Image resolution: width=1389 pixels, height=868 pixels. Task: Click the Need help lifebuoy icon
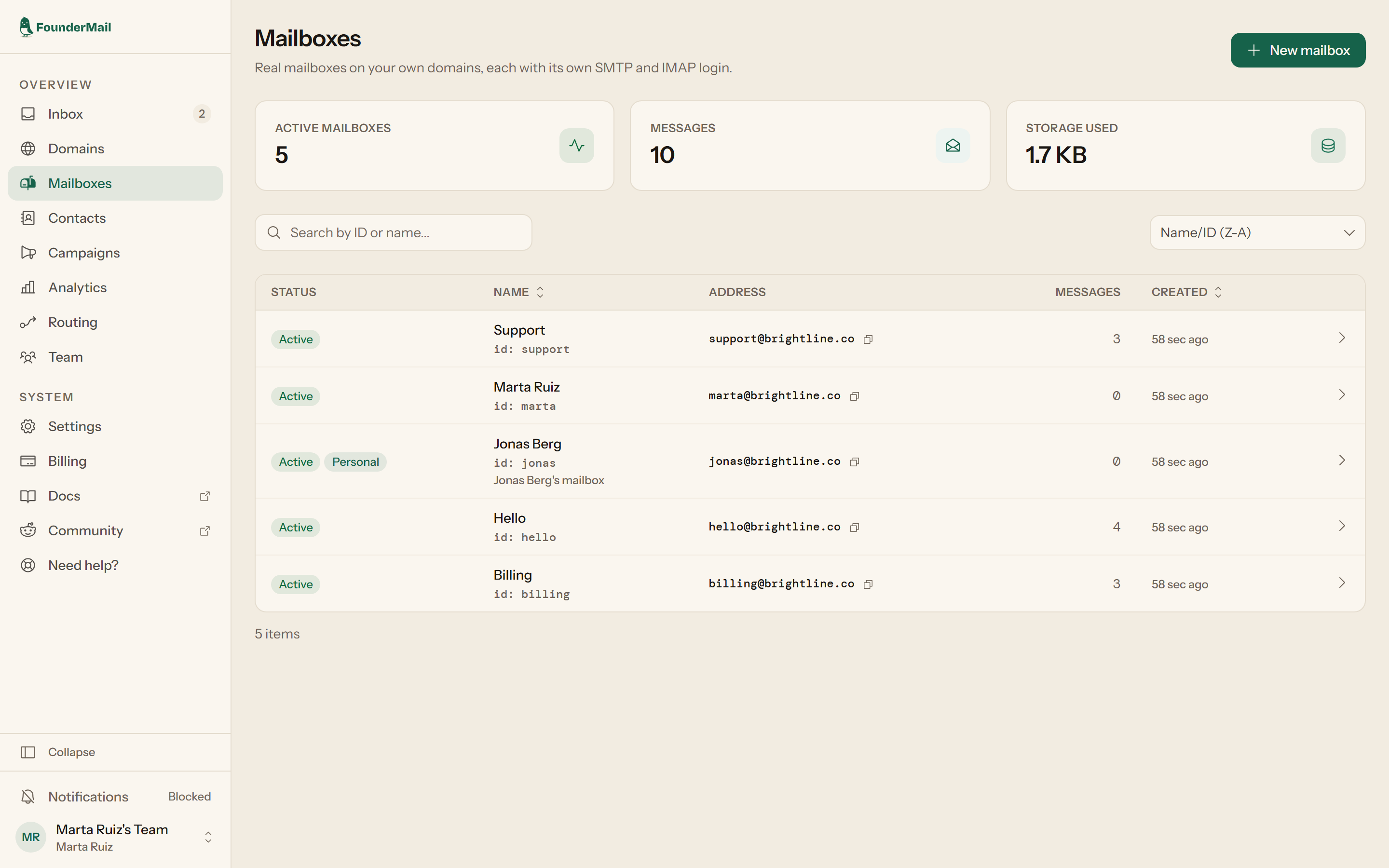(x=27, y=566)
